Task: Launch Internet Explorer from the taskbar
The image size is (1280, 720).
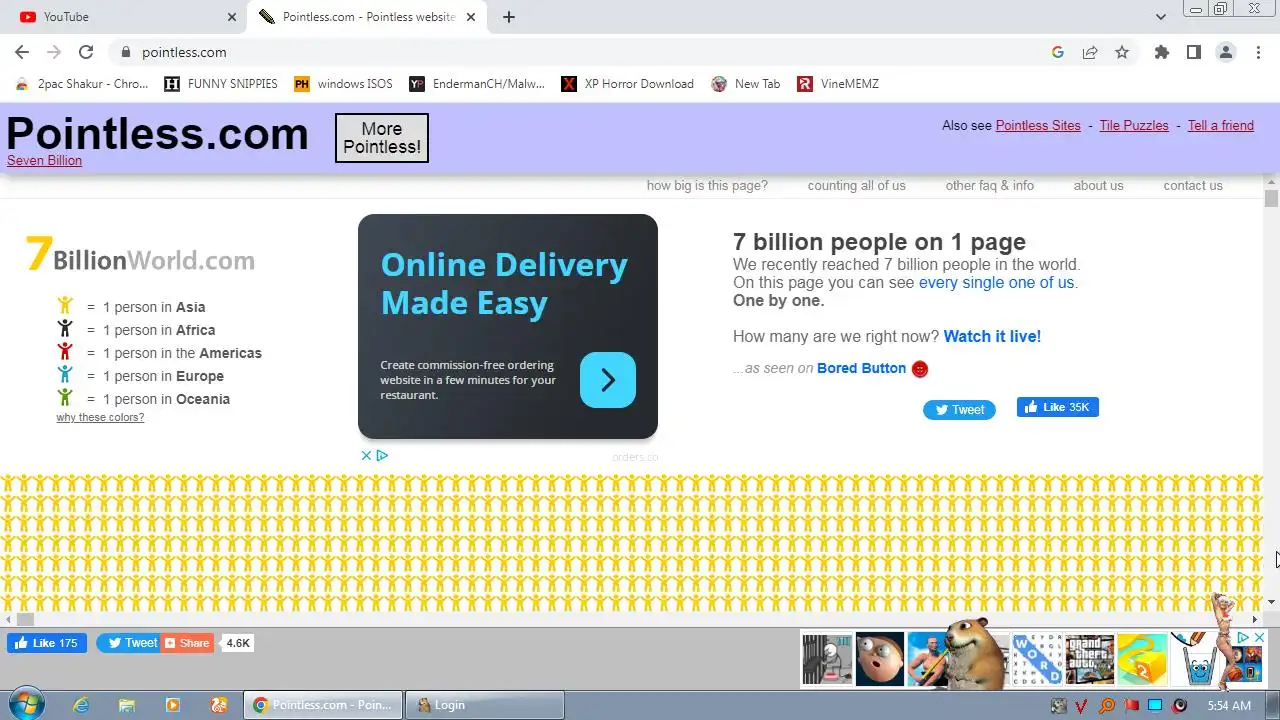Action: click(x=81, y=705)
